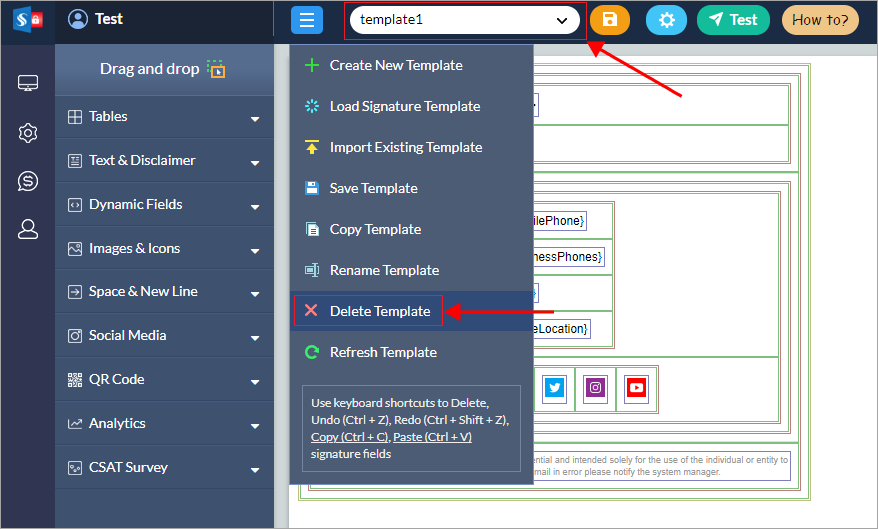Expand the Tables section

point(164,117)
